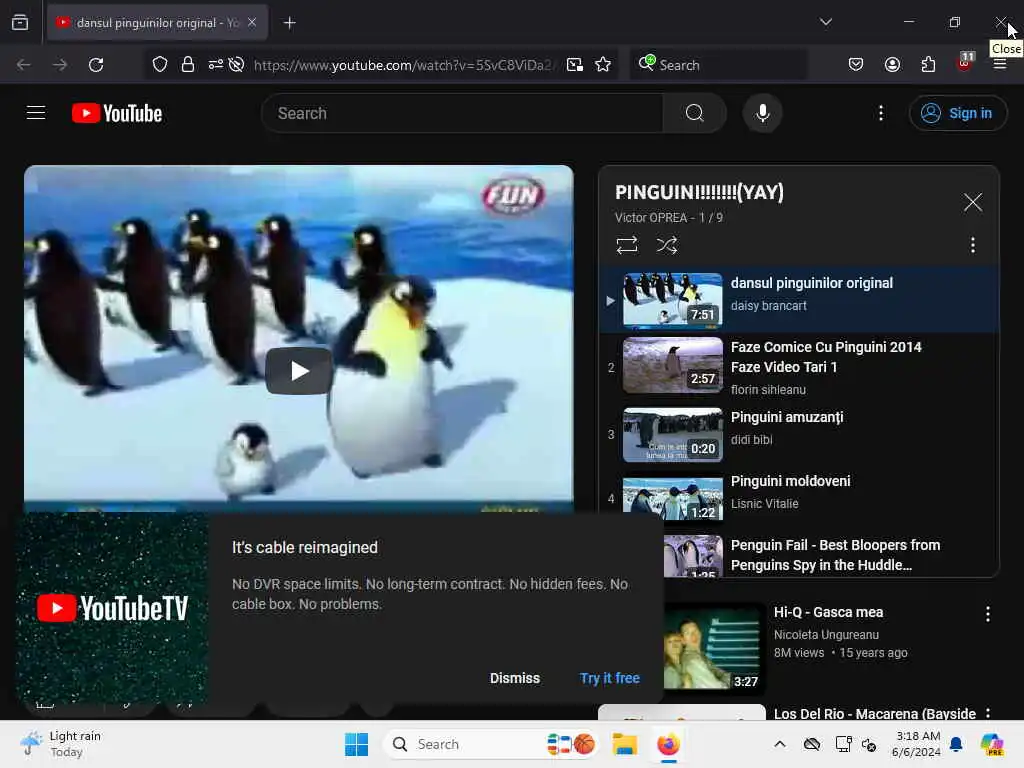Toggle playlist loop

(x=627, y=245)
